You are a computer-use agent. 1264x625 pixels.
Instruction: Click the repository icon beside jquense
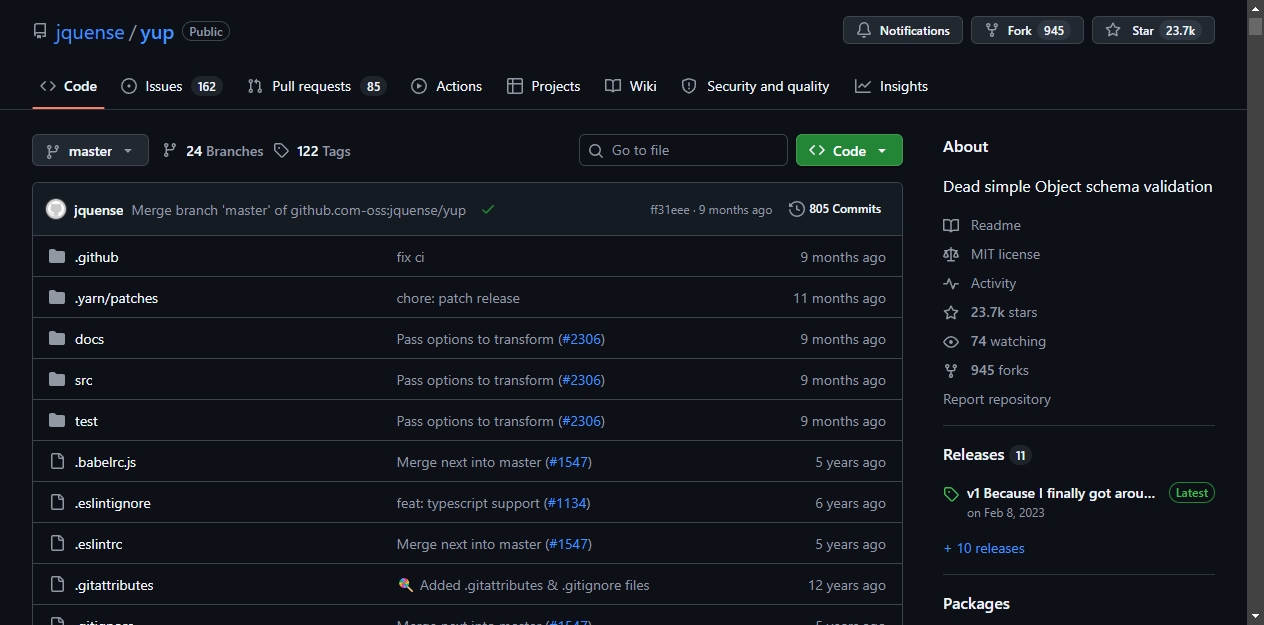[x=40, y=32]
